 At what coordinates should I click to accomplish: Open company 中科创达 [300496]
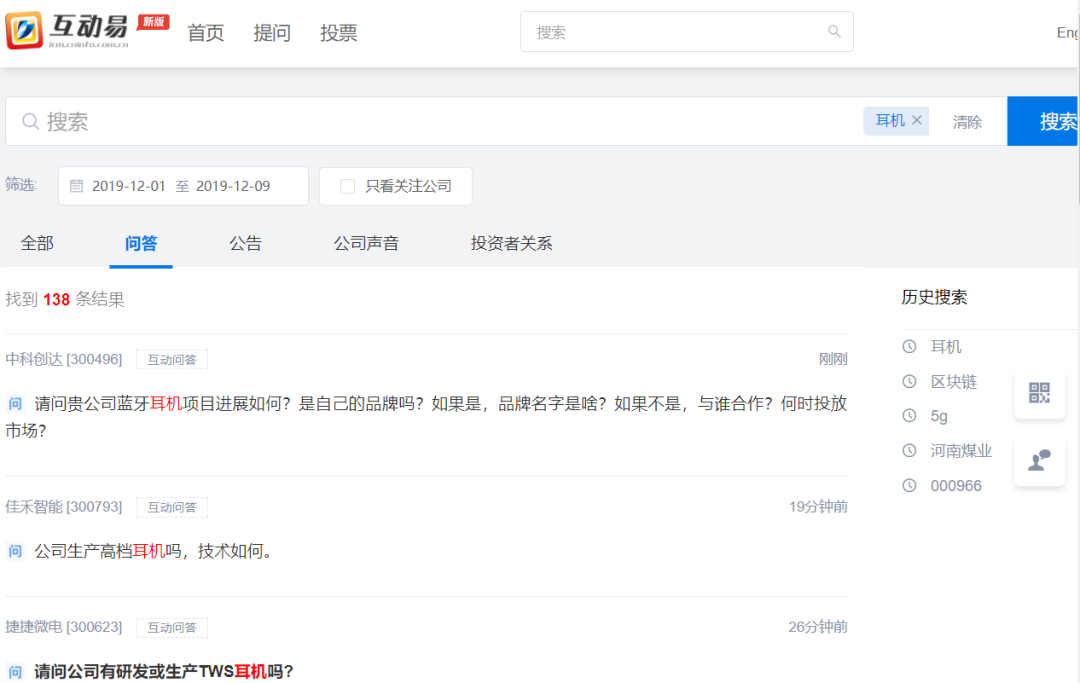point(64,359)
